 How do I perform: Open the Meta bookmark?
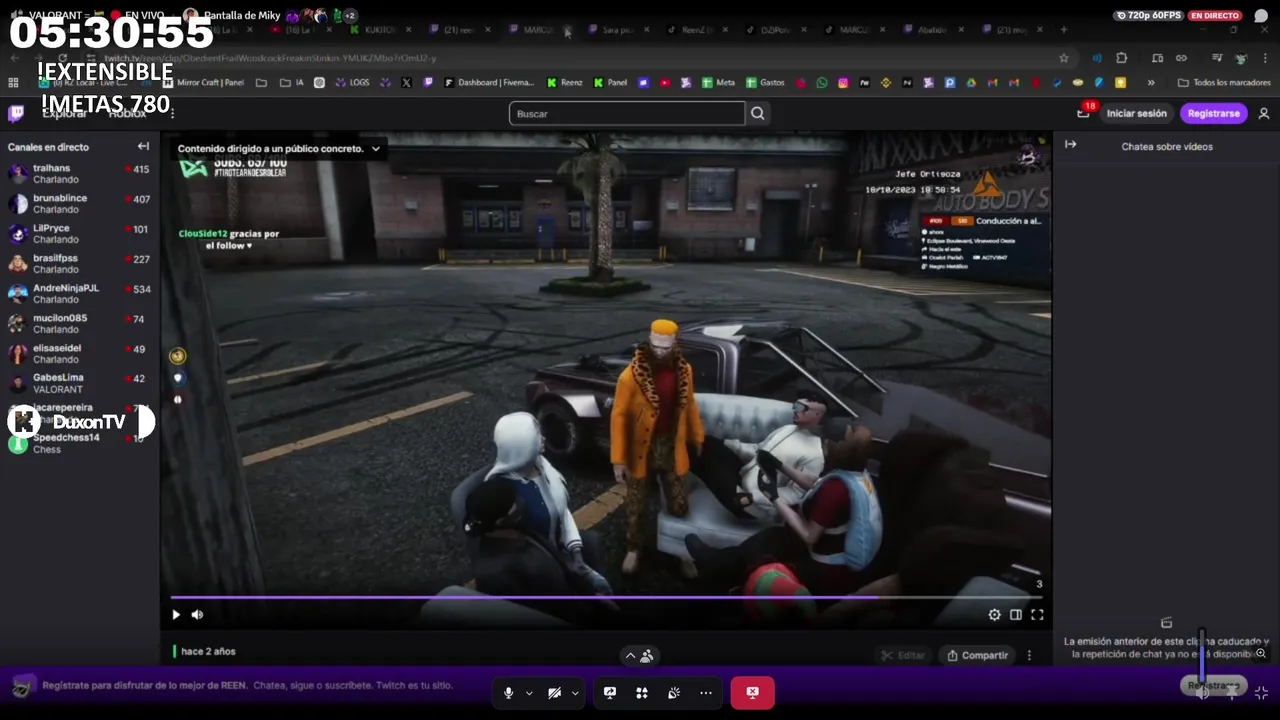718,82
